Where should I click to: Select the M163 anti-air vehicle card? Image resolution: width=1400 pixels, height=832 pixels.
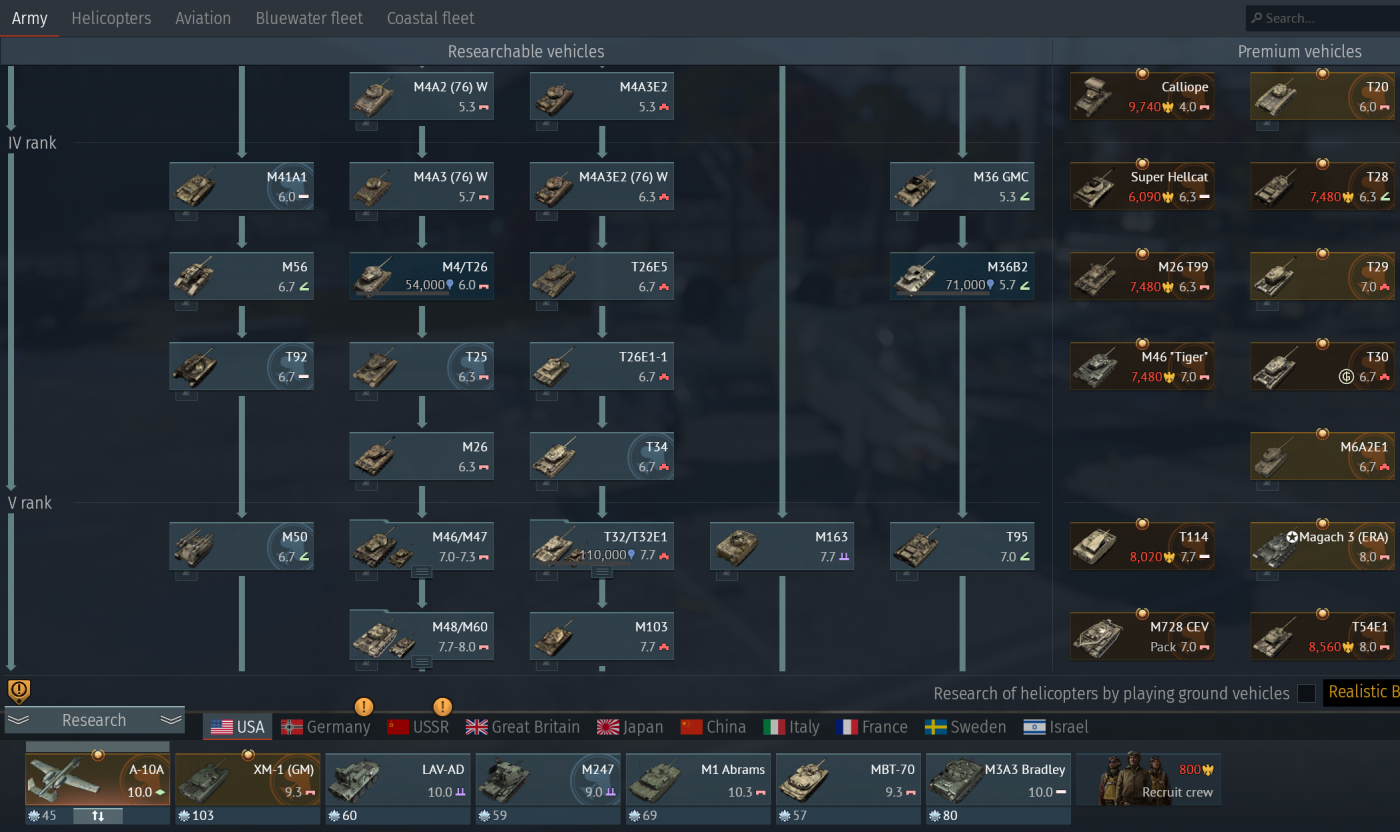pos(781,546)
